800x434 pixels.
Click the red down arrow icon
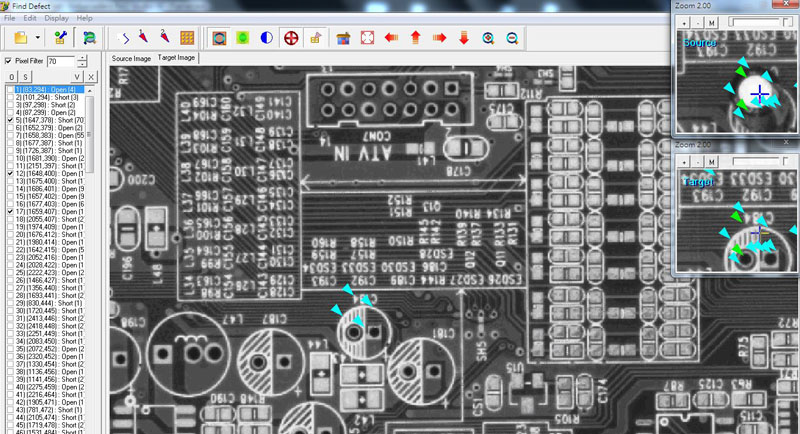point(463,38)
